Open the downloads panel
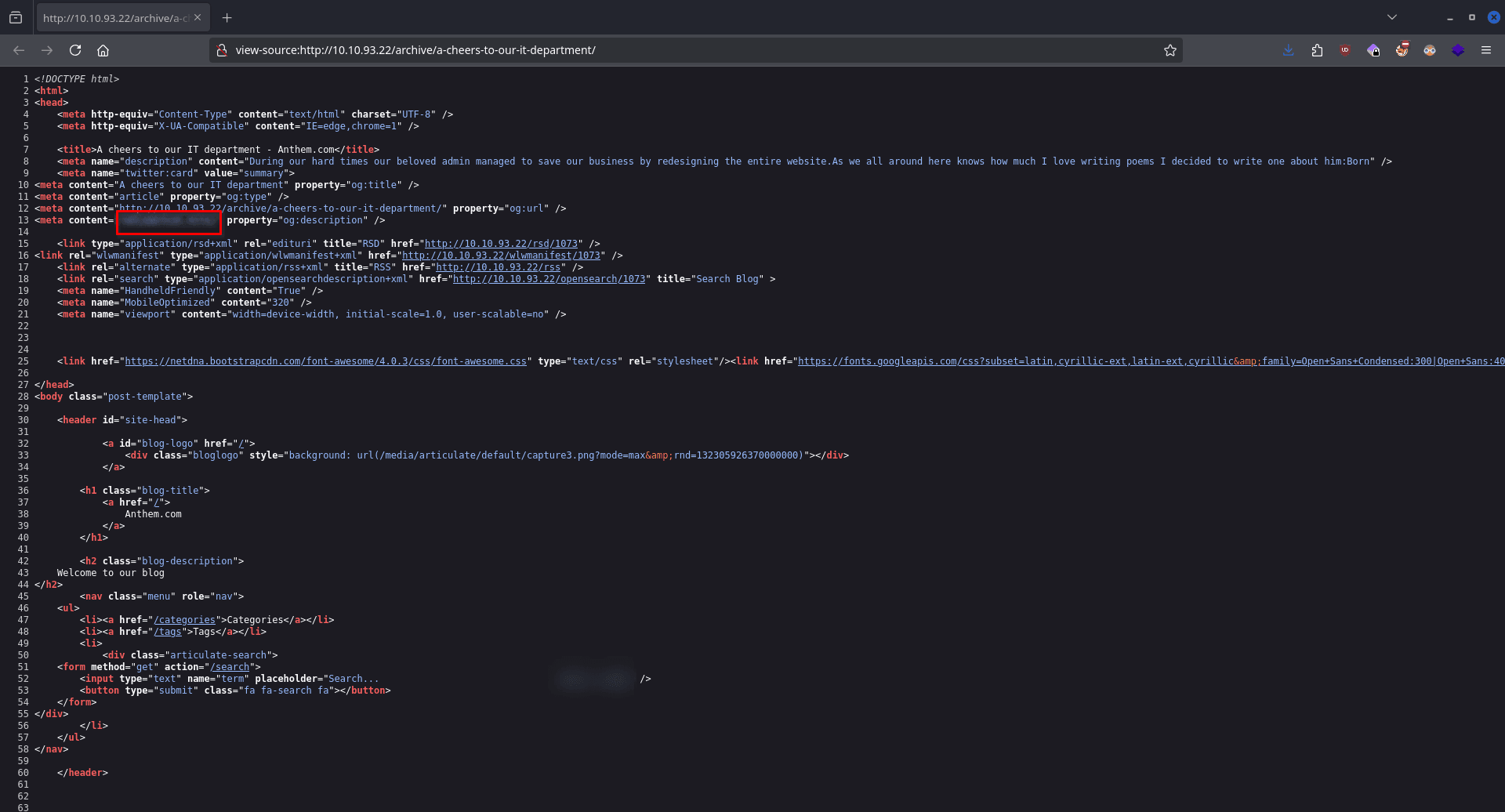The image size is (1505, 812). 1288,50
